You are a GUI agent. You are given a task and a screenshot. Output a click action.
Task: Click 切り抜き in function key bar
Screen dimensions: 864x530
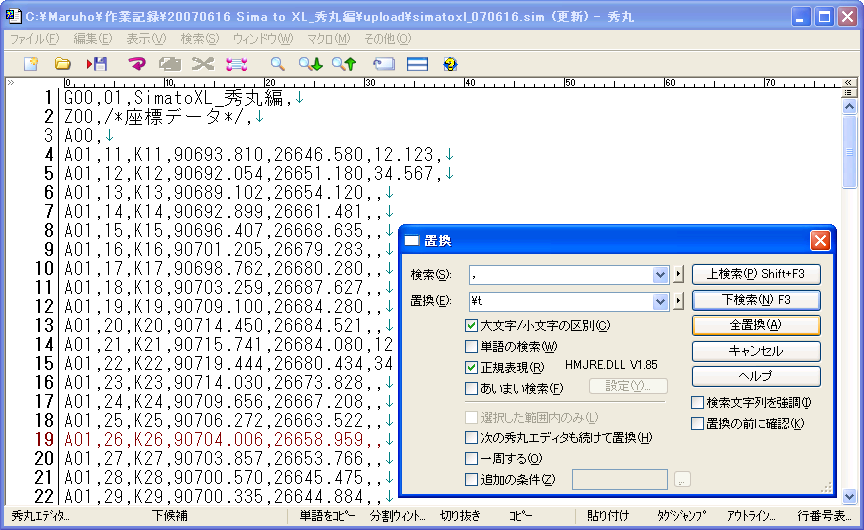pos(460,516)
